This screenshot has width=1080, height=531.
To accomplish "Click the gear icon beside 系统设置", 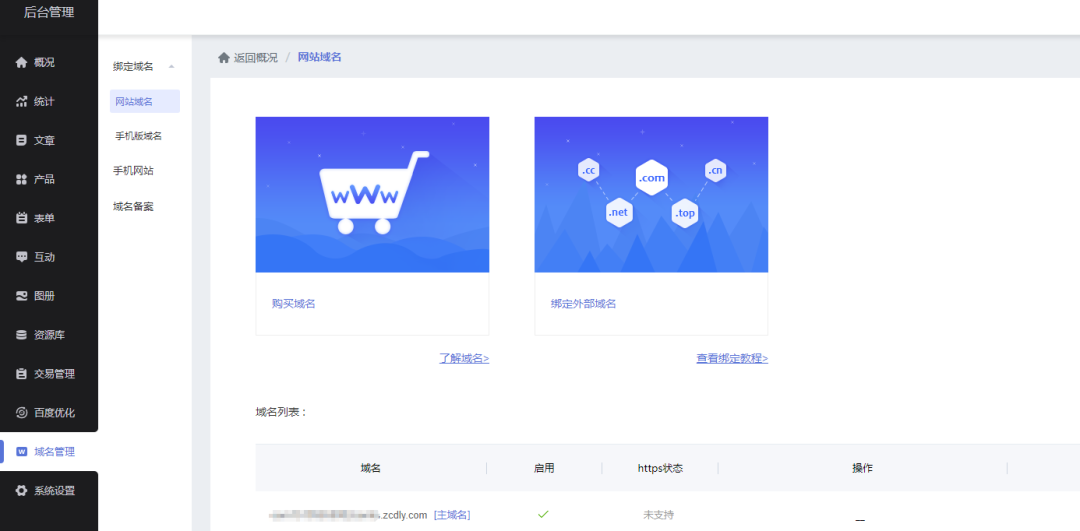I will tap(21, 491).
